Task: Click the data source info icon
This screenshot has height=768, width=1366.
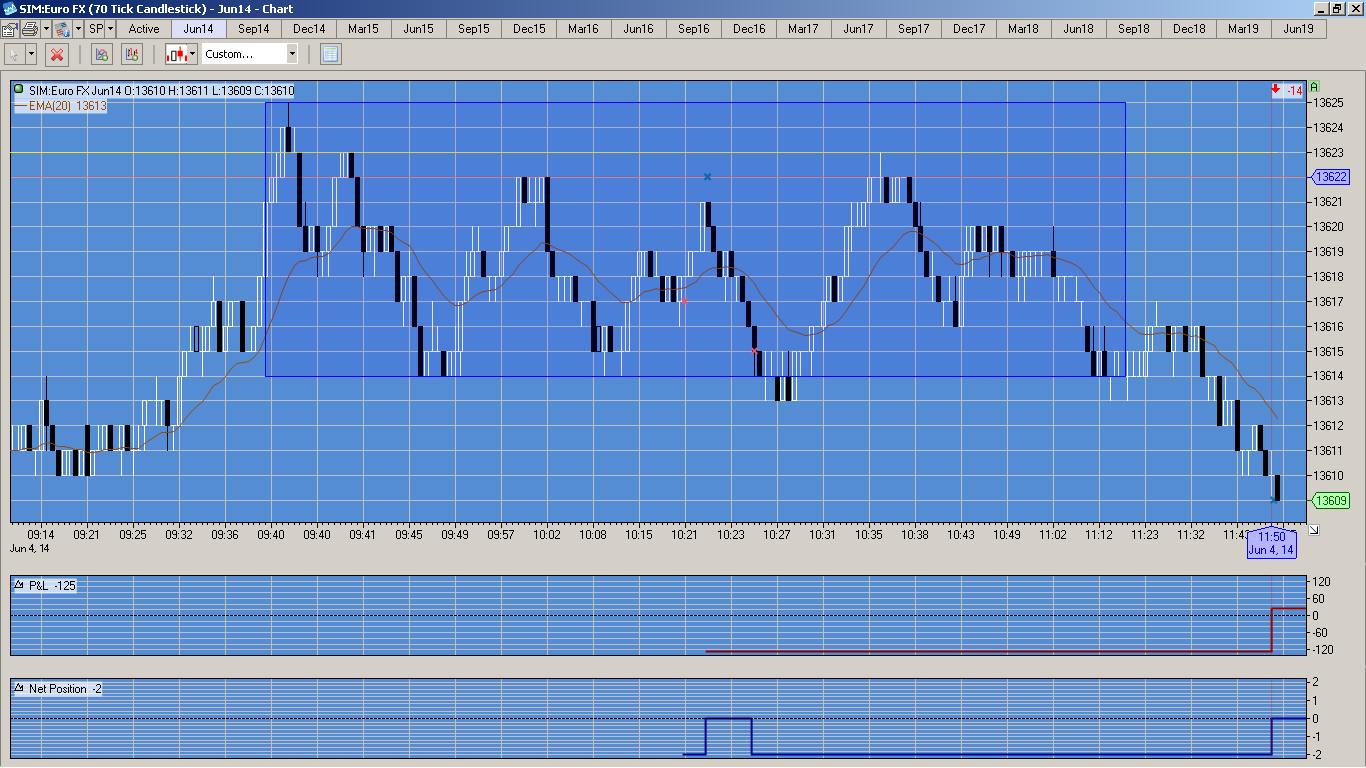Action: click(62, 29)
